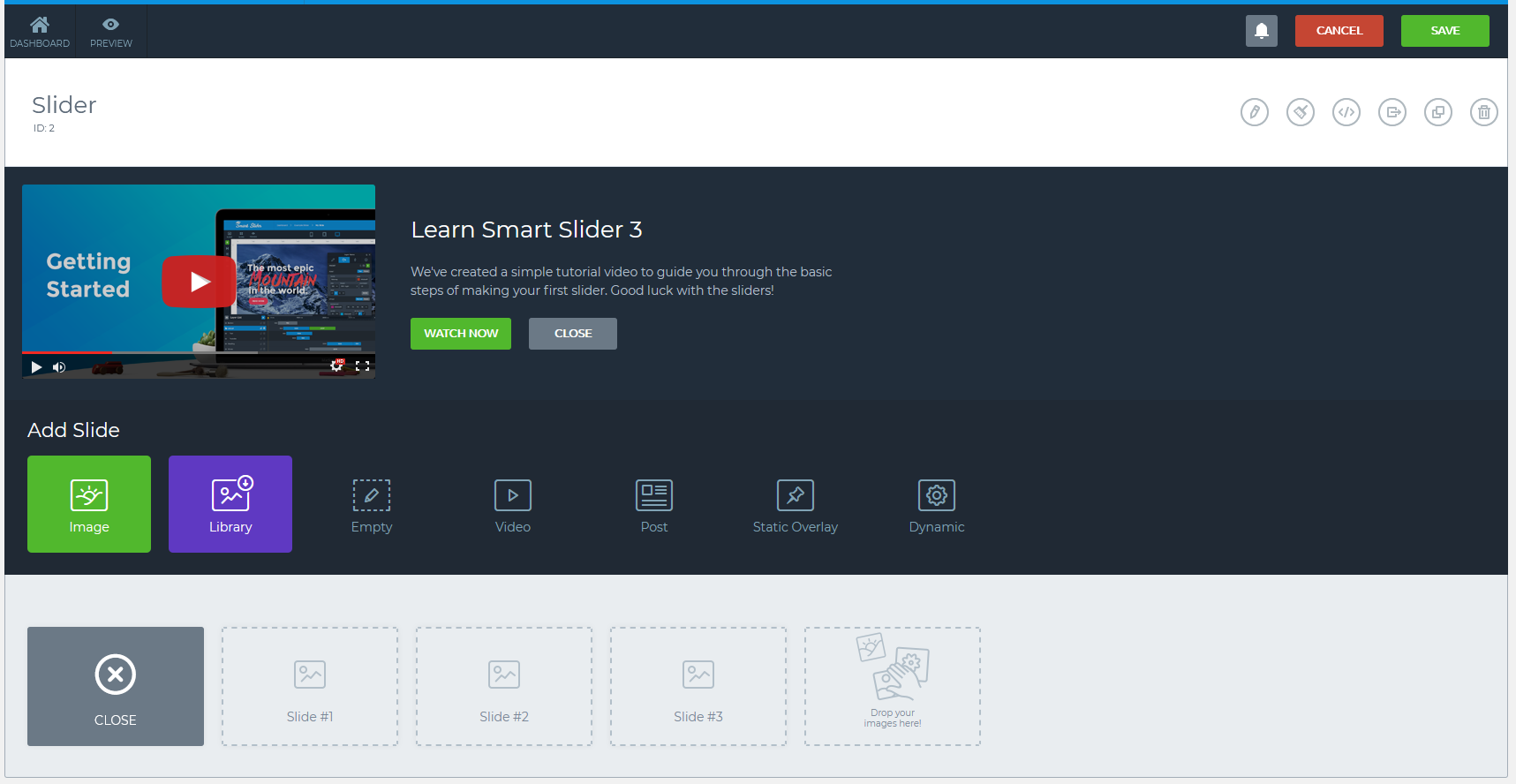Add a Post slide
Viewport: 1516px width, 784px height.
(654, 504)
